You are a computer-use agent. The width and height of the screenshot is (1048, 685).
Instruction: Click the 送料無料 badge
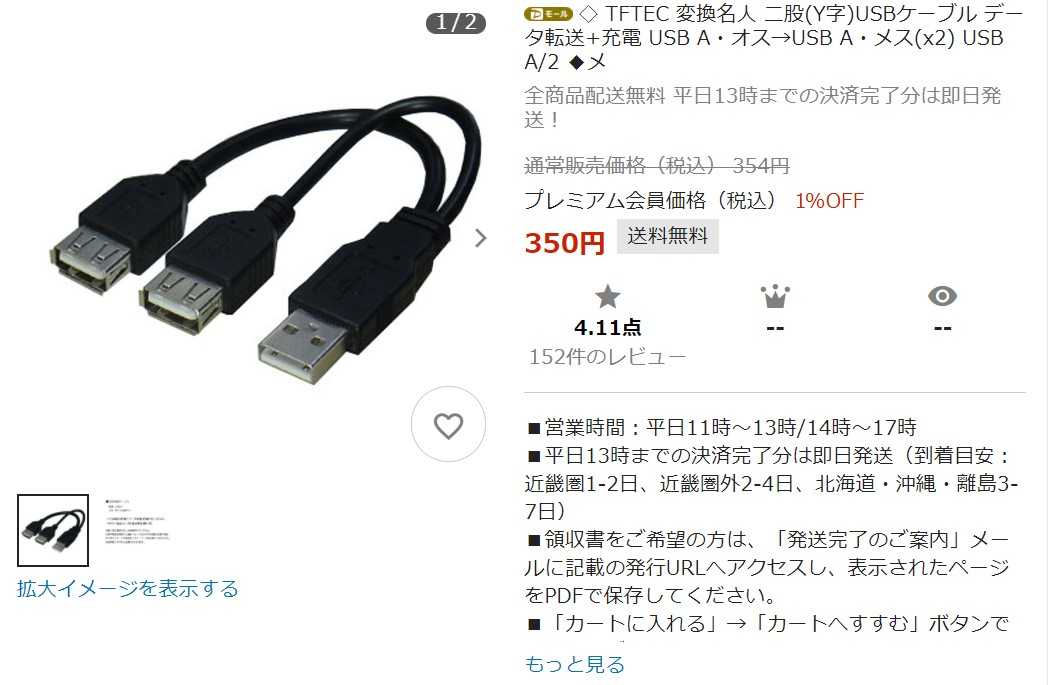[668, 236]
